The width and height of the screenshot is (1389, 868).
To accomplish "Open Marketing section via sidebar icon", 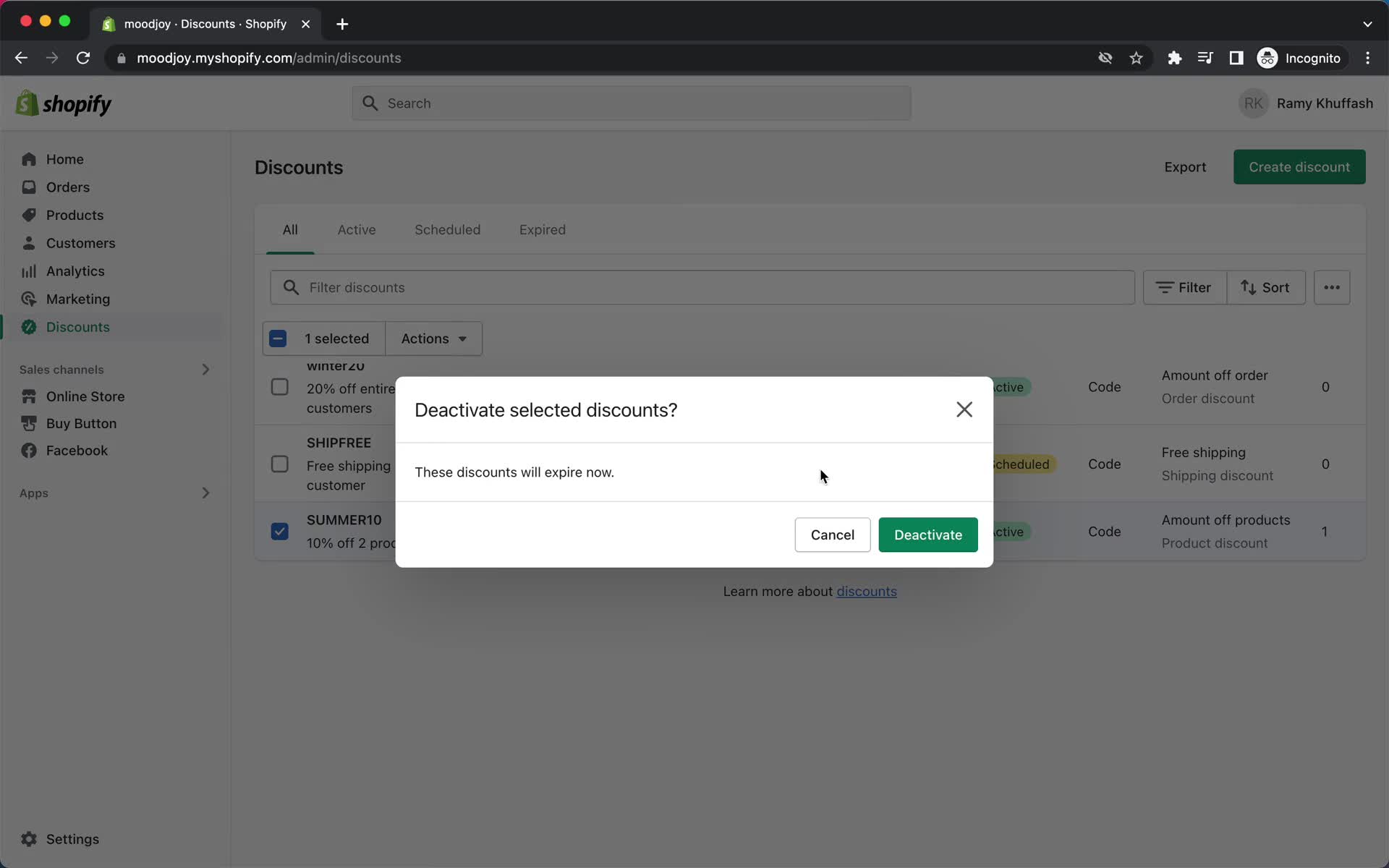I will coord(27,298).
